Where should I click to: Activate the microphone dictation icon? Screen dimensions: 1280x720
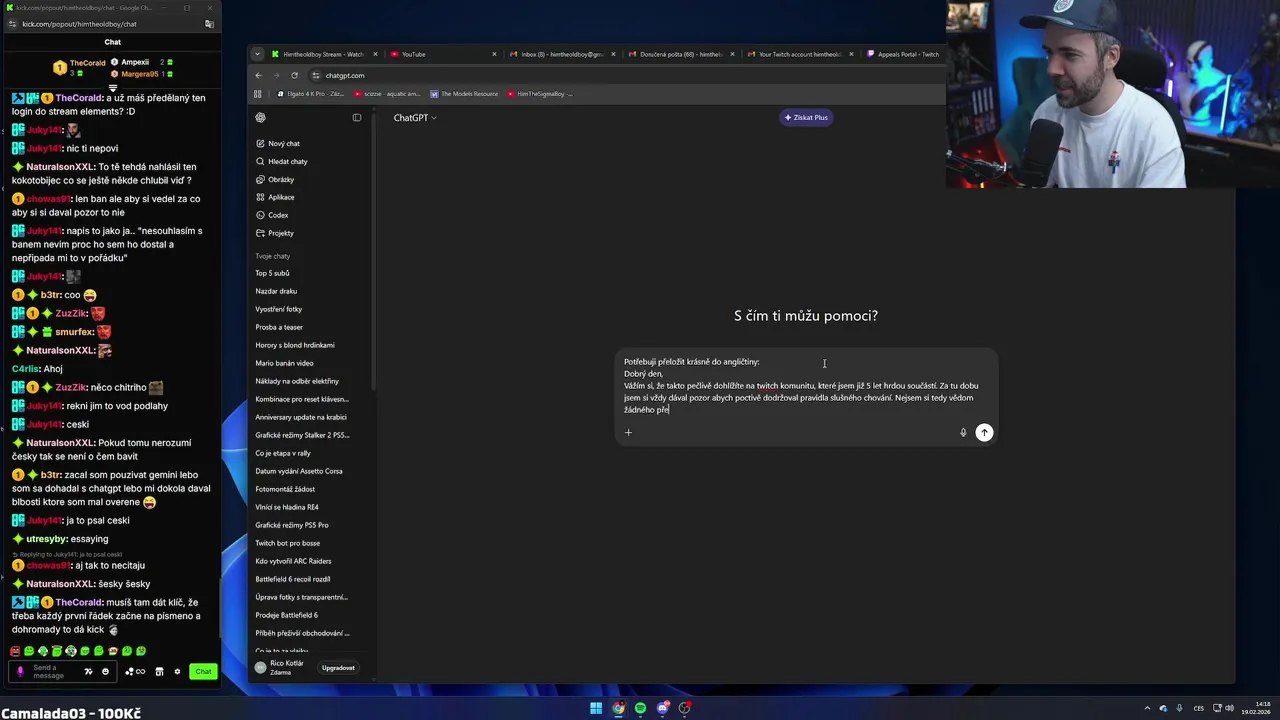(x=963, y=432)
